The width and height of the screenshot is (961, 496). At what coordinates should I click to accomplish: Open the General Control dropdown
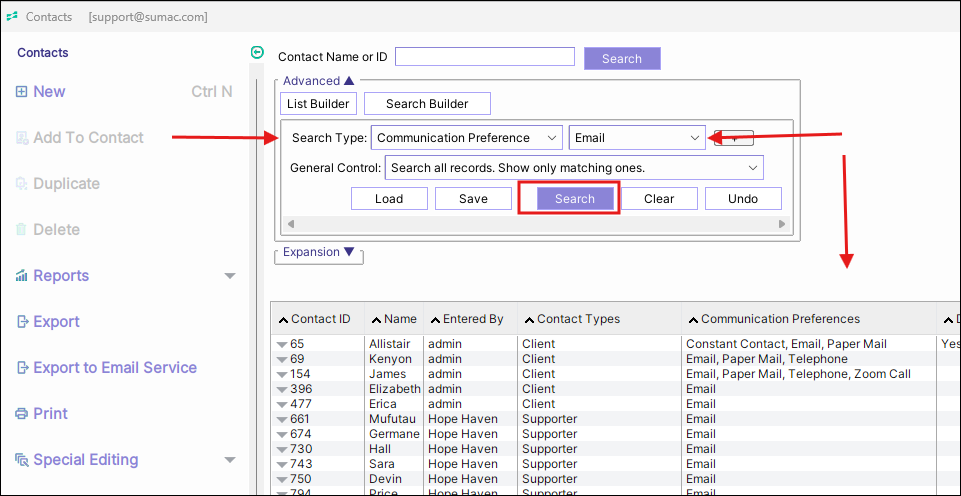tap(753, 168)
